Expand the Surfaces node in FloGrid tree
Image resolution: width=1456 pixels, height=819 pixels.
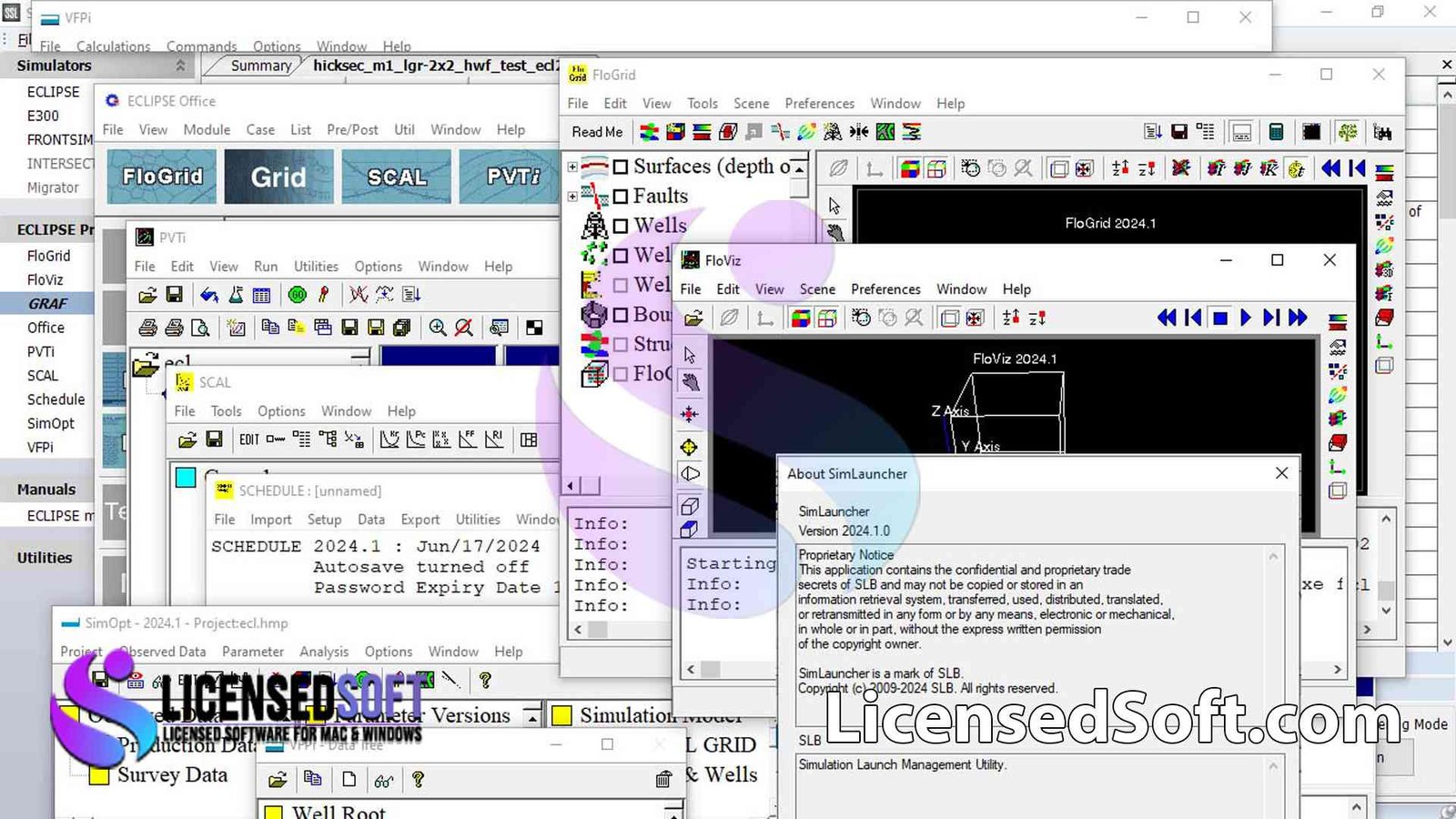click(572, 167)
